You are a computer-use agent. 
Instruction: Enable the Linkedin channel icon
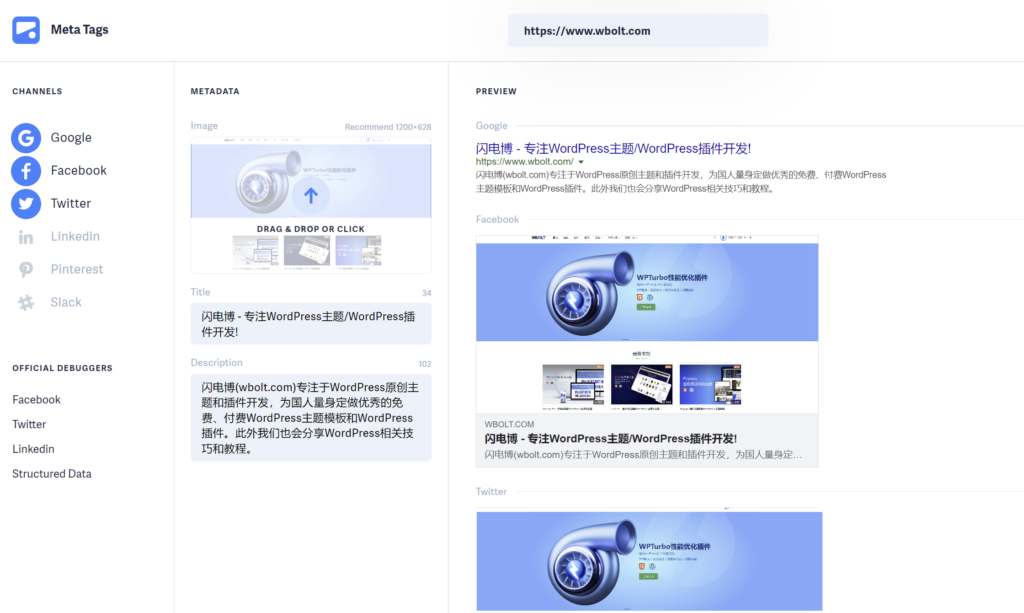(26, 237)
